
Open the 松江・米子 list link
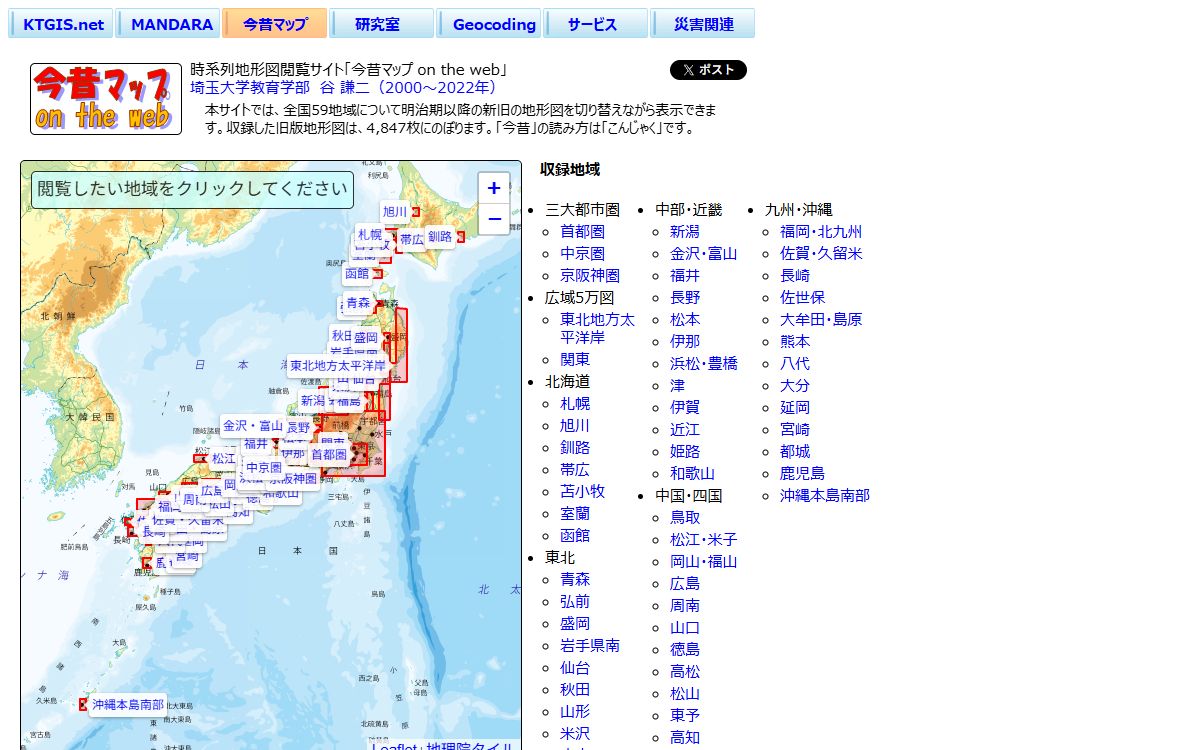click(703, 539)
